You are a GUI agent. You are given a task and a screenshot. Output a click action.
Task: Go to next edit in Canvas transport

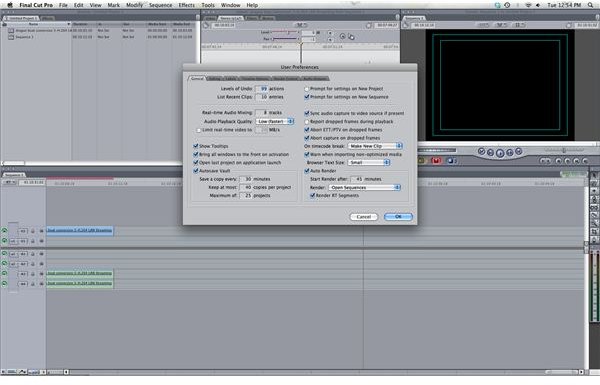click(518, 152)
